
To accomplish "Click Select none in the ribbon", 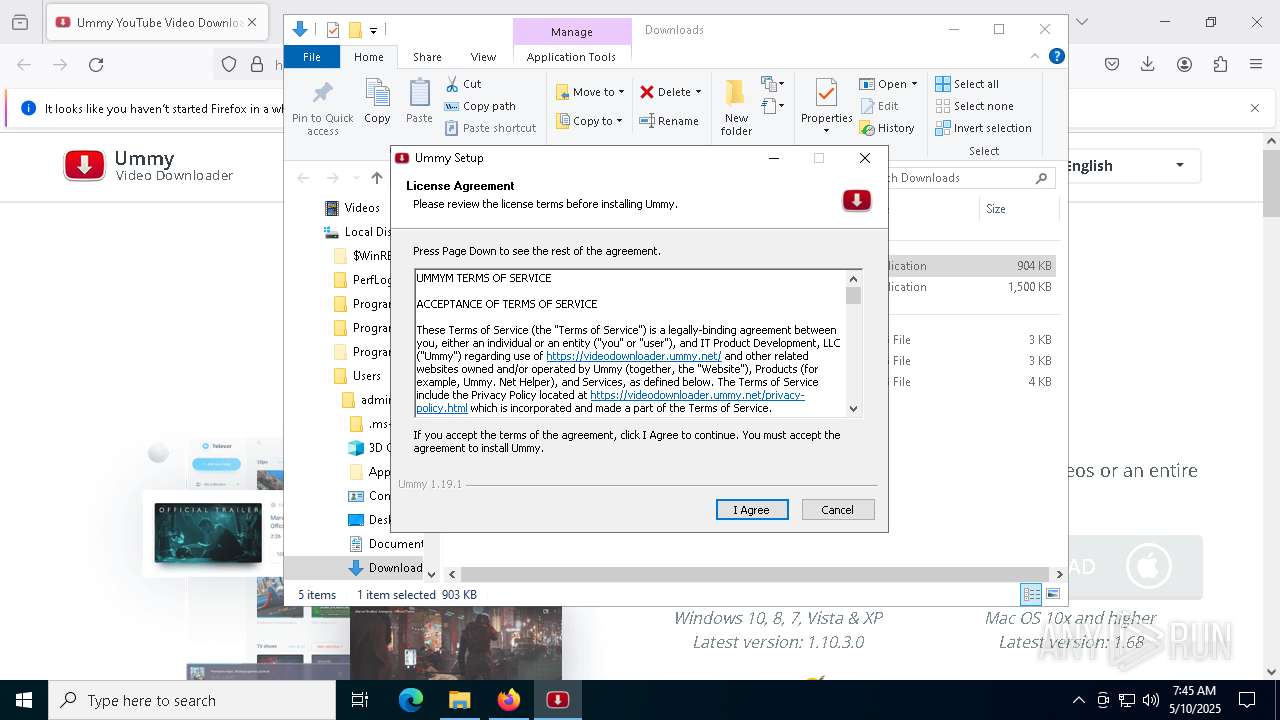I will tap(974, 106).
